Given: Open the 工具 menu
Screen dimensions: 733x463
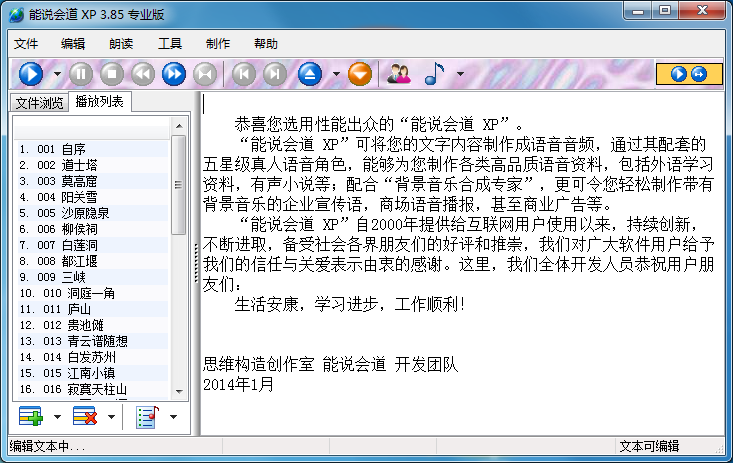Looking at the screenshot, I should (x=170, y=43).
